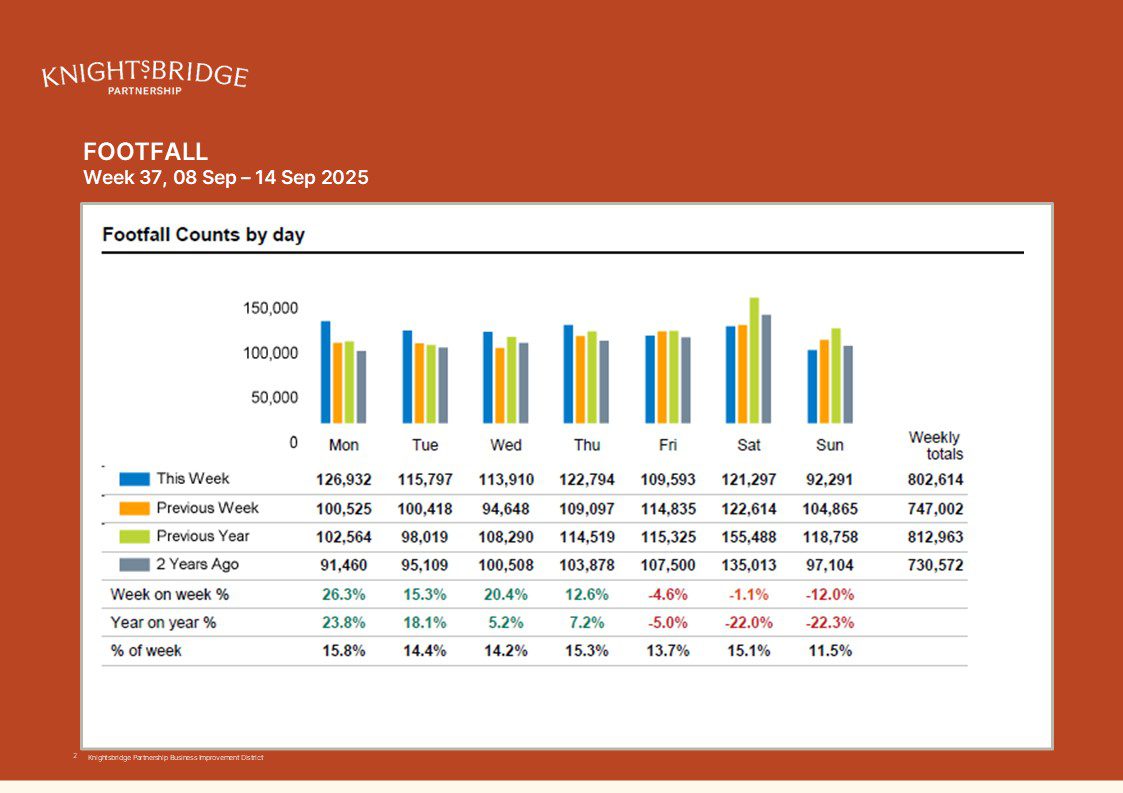Select the green Previous Year legend swatch
1123x793 pixels.
(134, 536)
